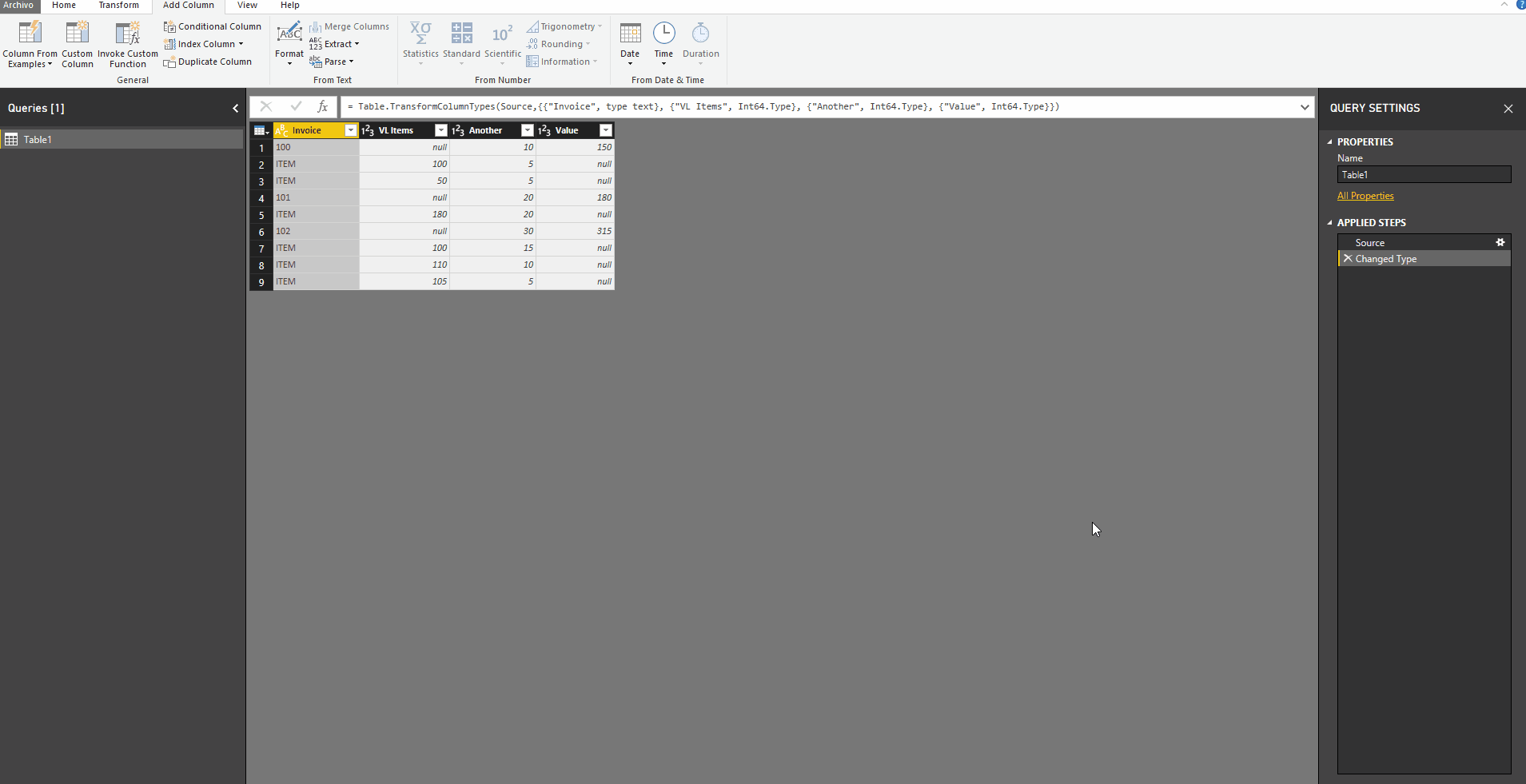This screenshot has height=784, width=1526.
Task: Open the Archivo file menu
Action: pyautogui.click(x=18, y=6)
